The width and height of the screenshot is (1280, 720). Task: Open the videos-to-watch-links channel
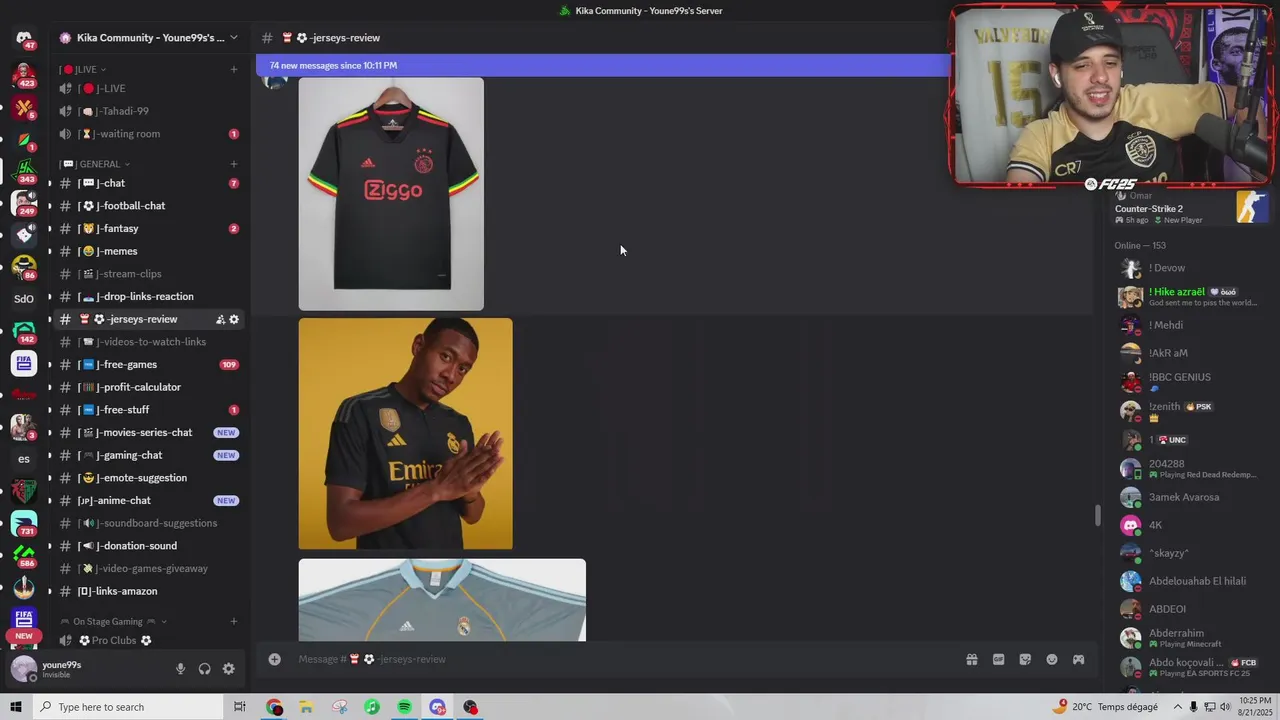[x=148, y=342]
